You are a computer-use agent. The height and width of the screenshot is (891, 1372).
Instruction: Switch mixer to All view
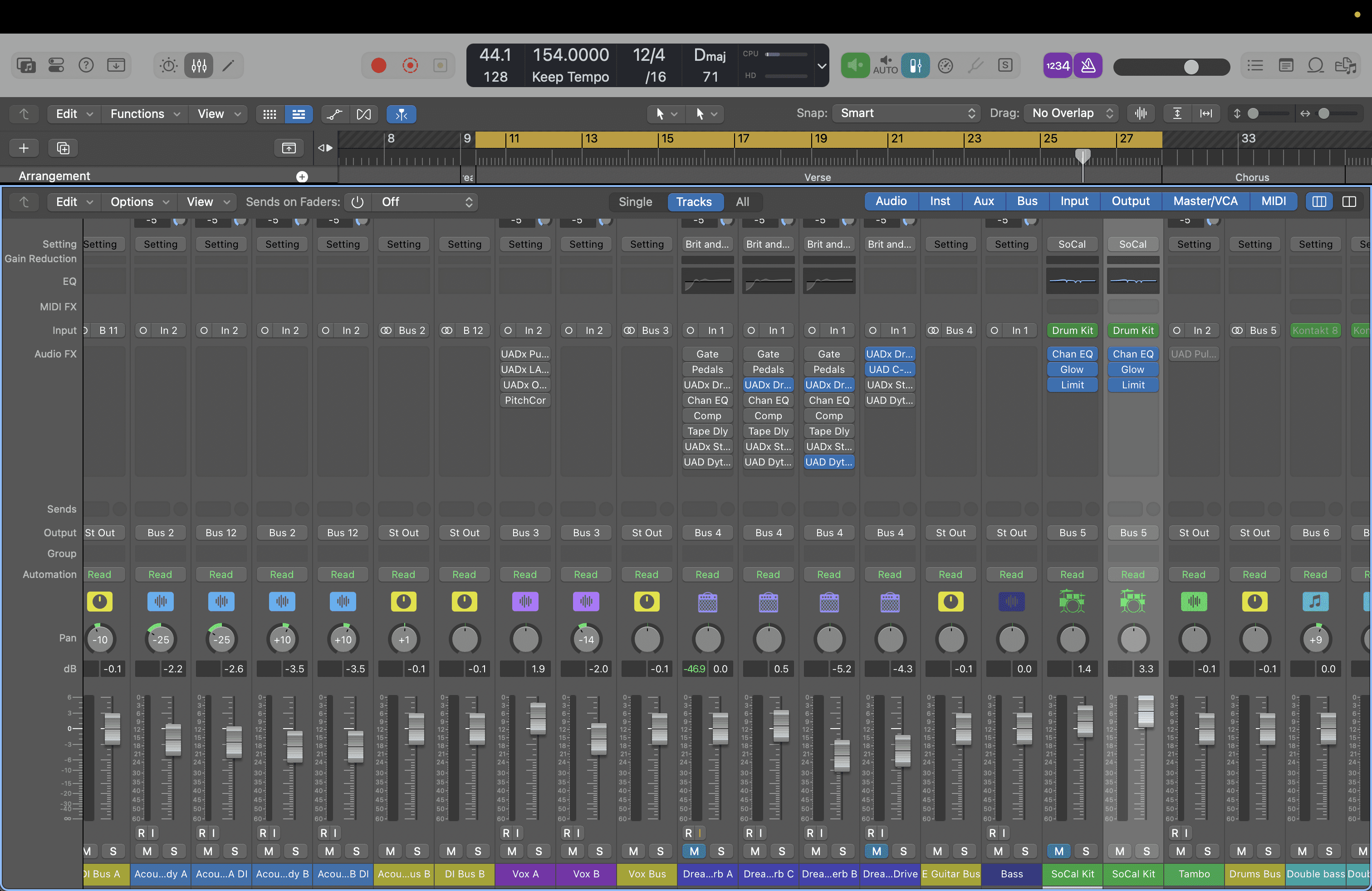[x=743, y=202]
